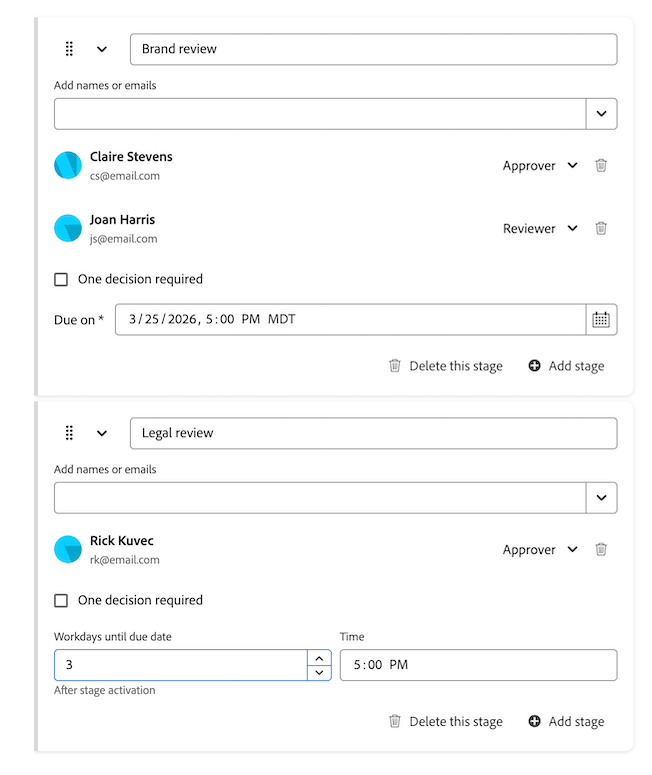The image size is (652, 775).
Task: Open names dropdown arrow in Legal review
Action: (601, 498)
